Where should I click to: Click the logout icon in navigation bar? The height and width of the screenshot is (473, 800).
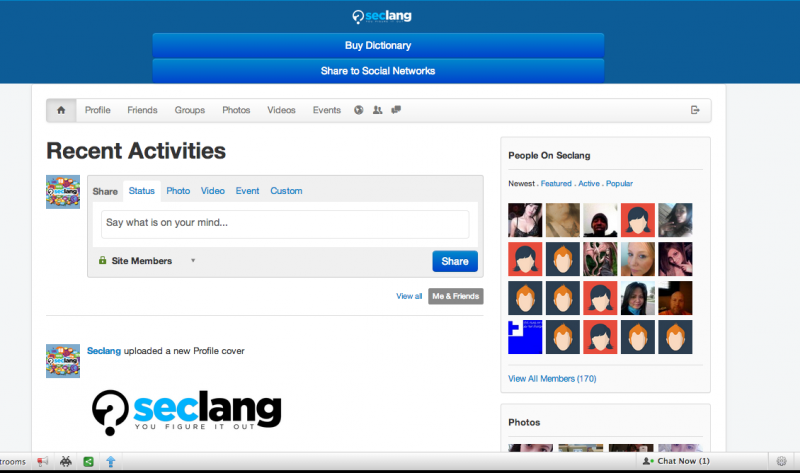695,110
